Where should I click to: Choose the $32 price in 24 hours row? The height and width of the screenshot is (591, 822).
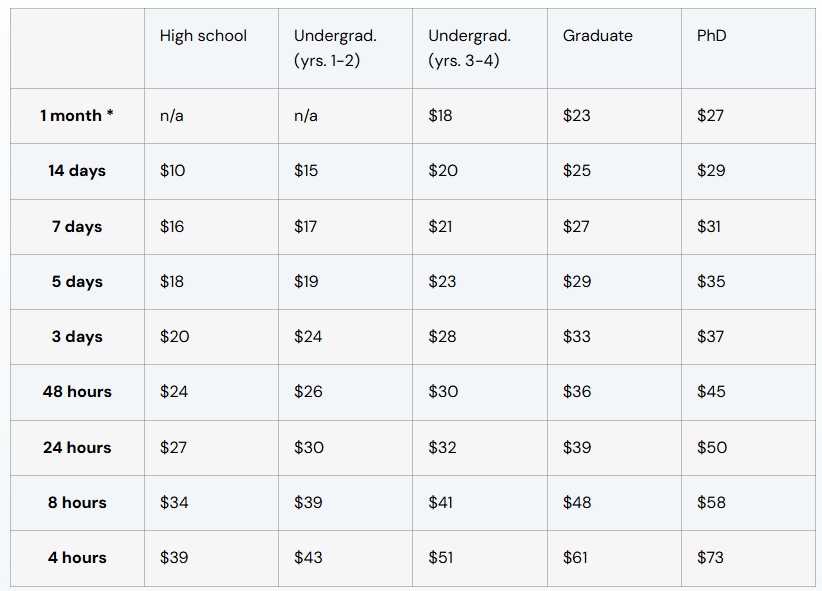click(x=442, y=448)
